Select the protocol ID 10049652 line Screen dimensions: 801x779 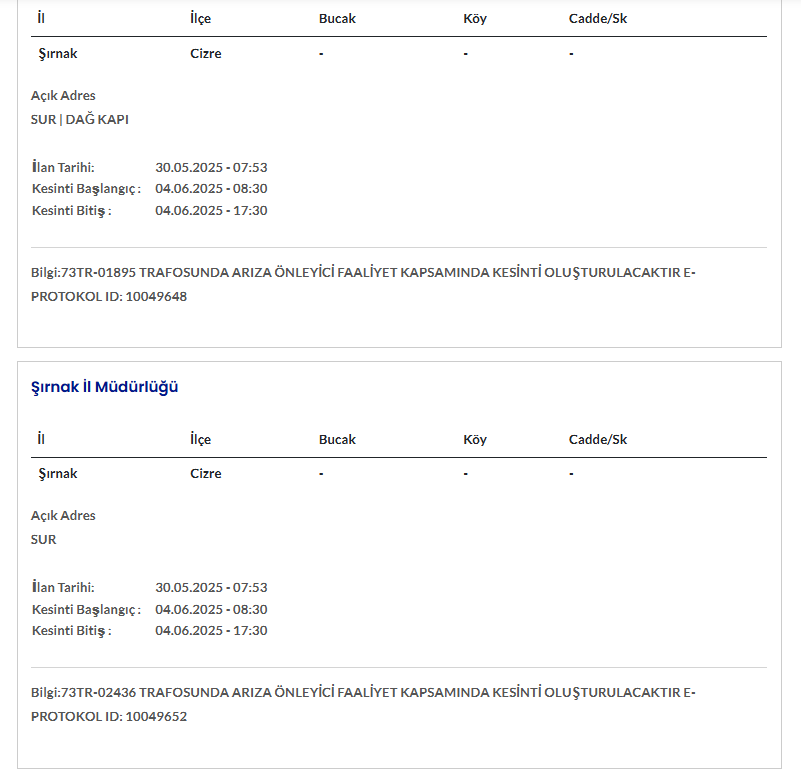(109, 716)
